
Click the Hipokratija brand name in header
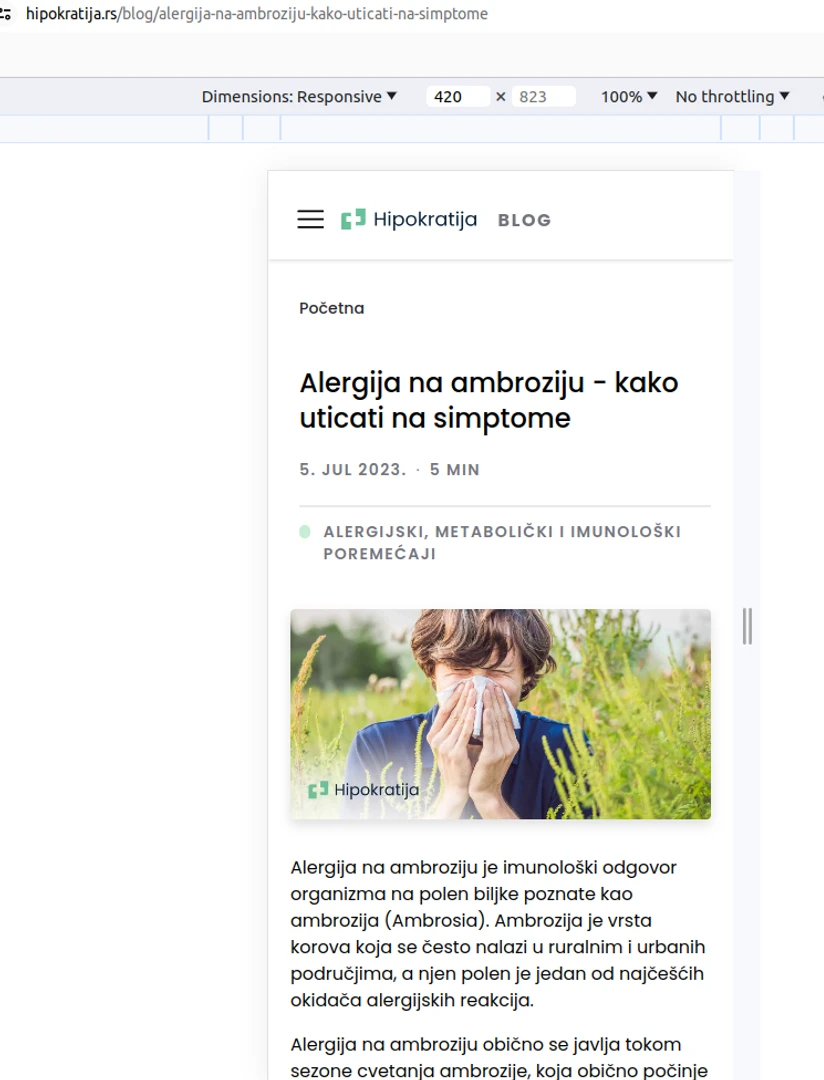coord(425,220)
